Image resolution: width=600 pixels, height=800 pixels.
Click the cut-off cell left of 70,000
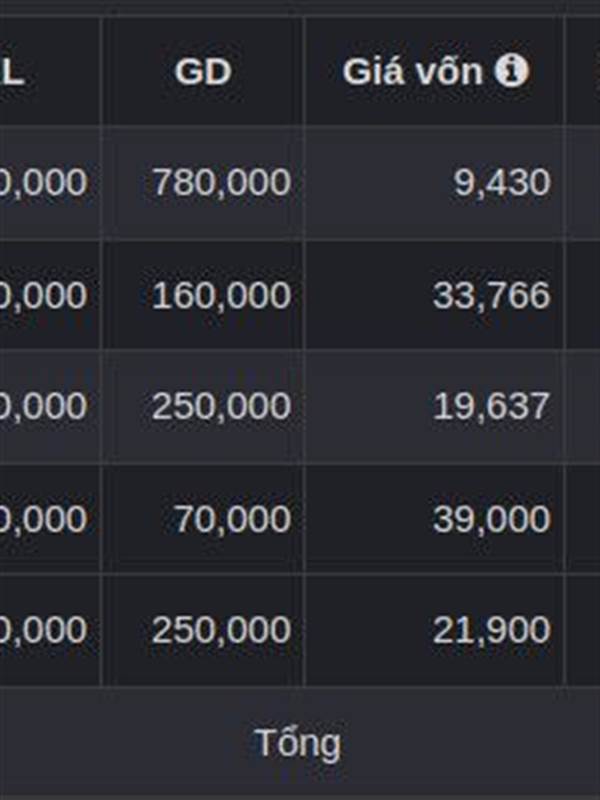point(50,519)
